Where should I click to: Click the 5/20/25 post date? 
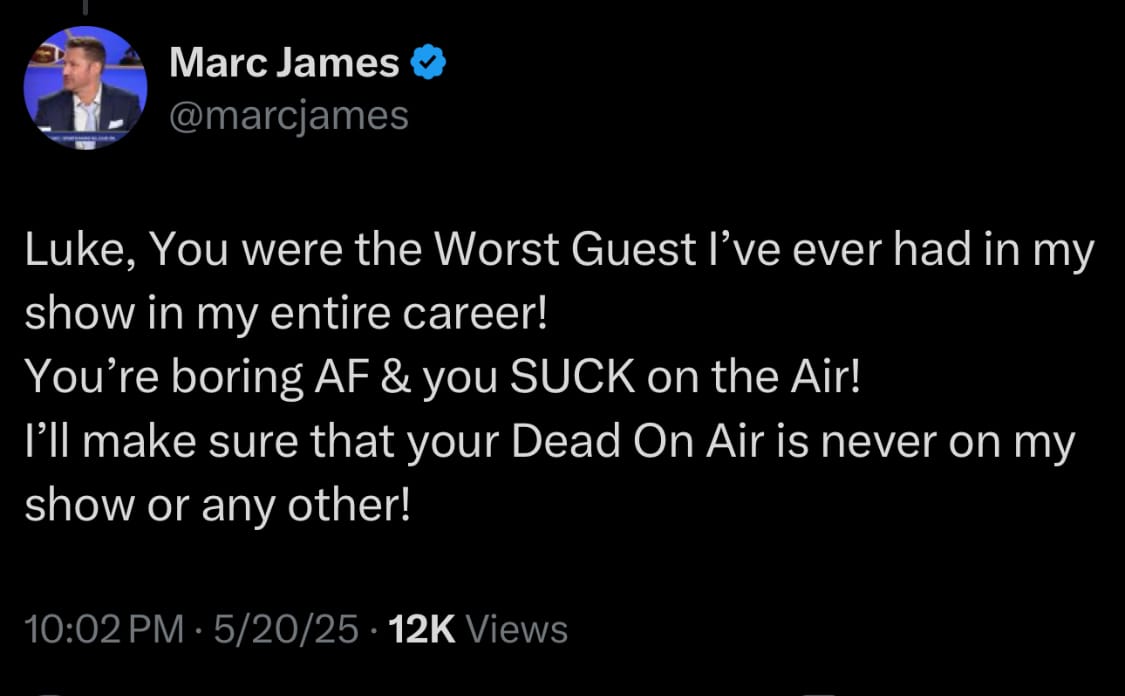286,629
